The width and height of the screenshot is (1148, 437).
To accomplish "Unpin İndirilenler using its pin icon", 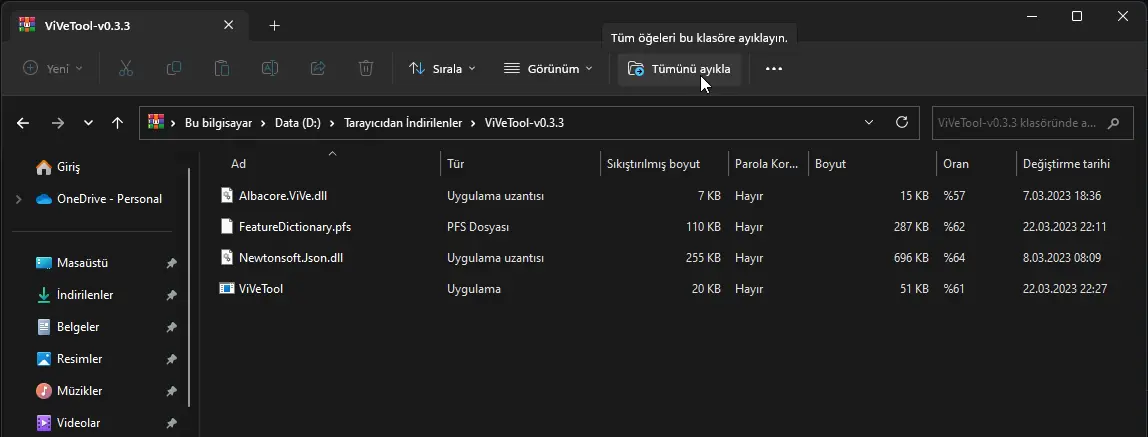I will point(171,295).
